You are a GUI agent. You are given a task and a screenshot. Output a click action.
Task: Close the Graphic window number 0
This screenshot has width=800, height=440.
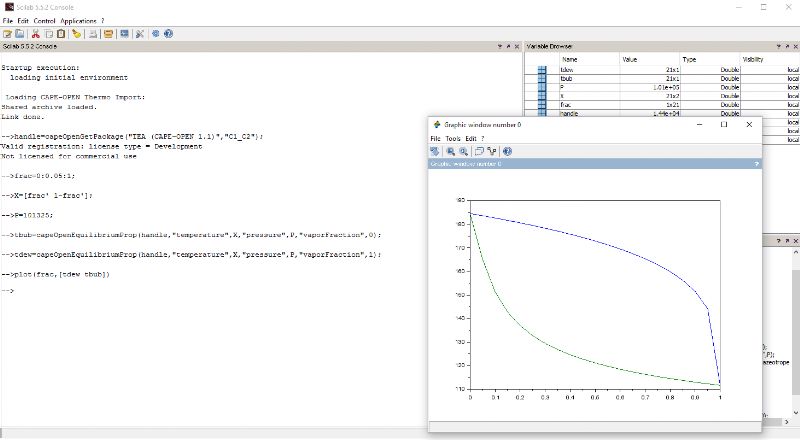749,125
